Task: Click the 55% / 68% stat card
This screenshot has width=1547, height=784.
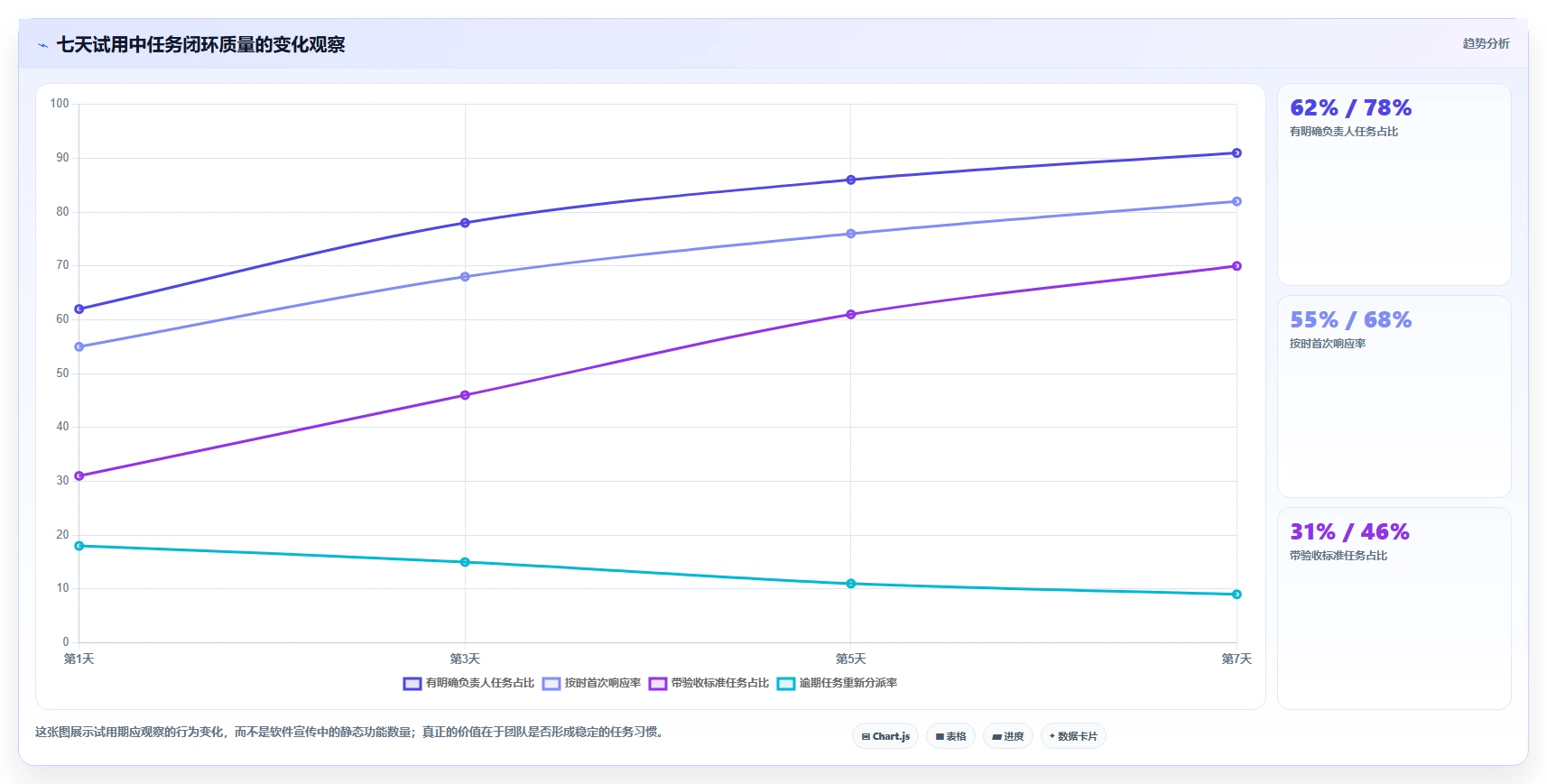Action: [x=1394, y=397]
